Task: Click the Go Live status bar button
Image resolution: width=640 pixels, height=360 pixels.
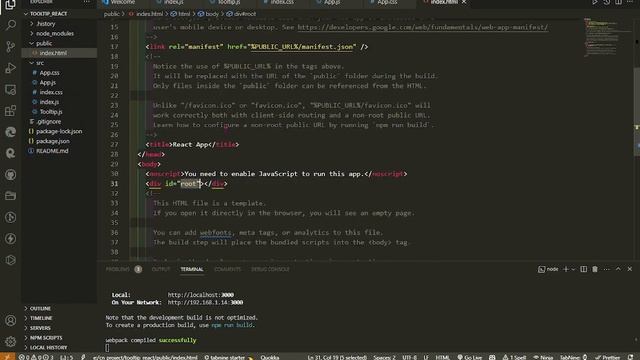Action: pos(469,357)
